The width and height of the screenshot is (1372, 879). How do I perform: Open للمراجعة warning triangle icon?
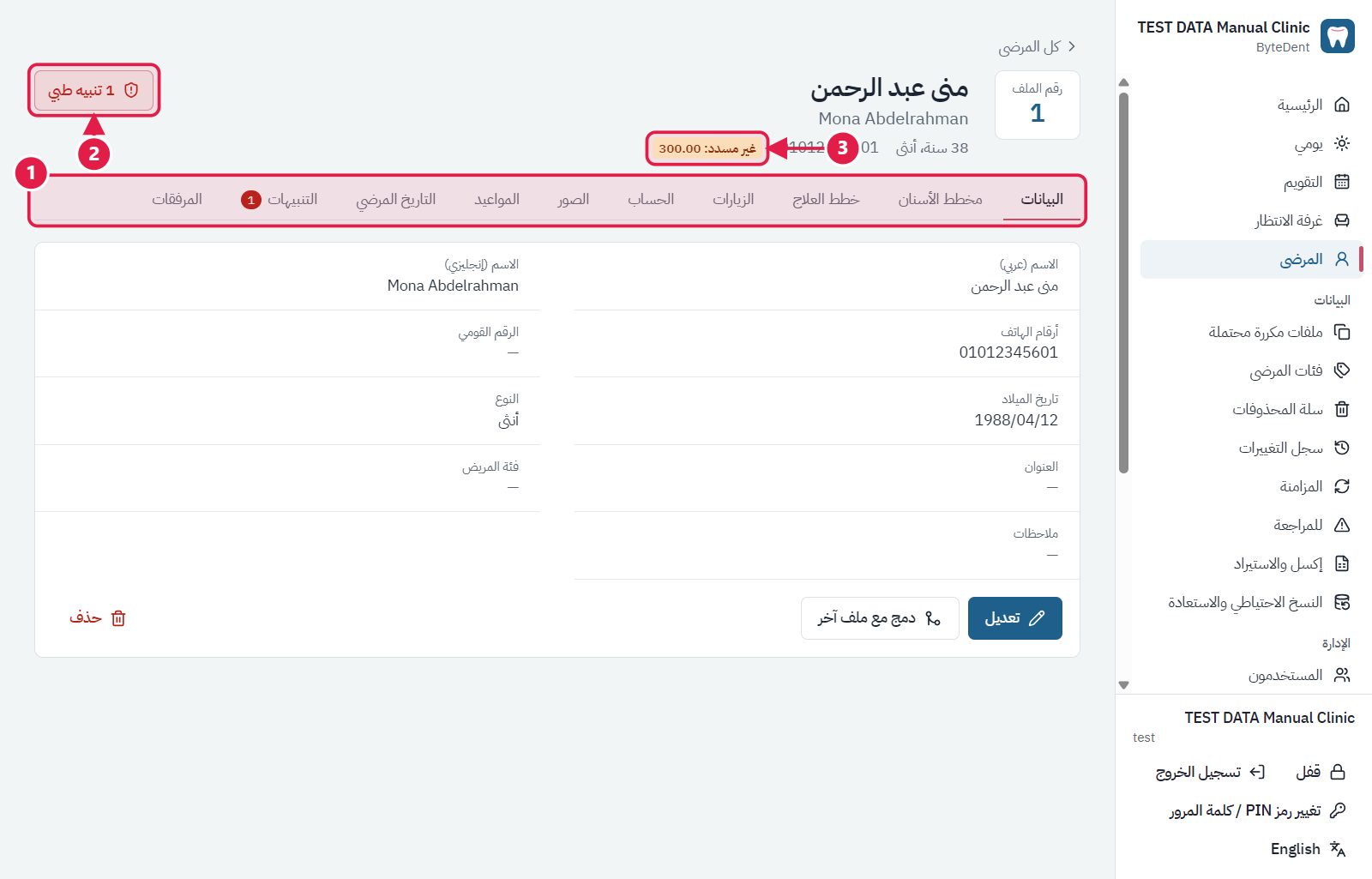(x=1342, y=525)
